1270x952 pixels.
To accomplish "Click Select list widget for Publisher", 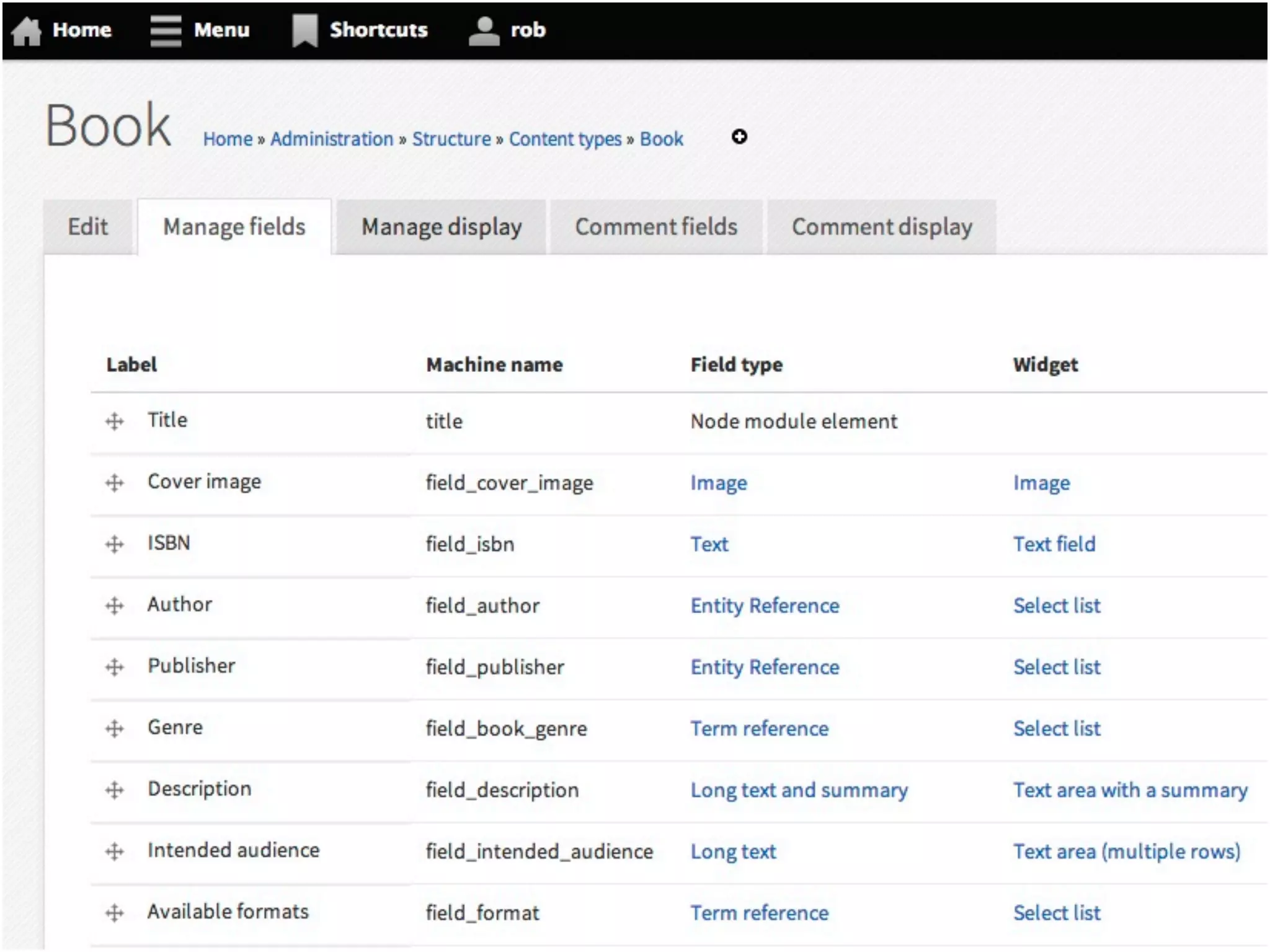I will point(1057,667).
